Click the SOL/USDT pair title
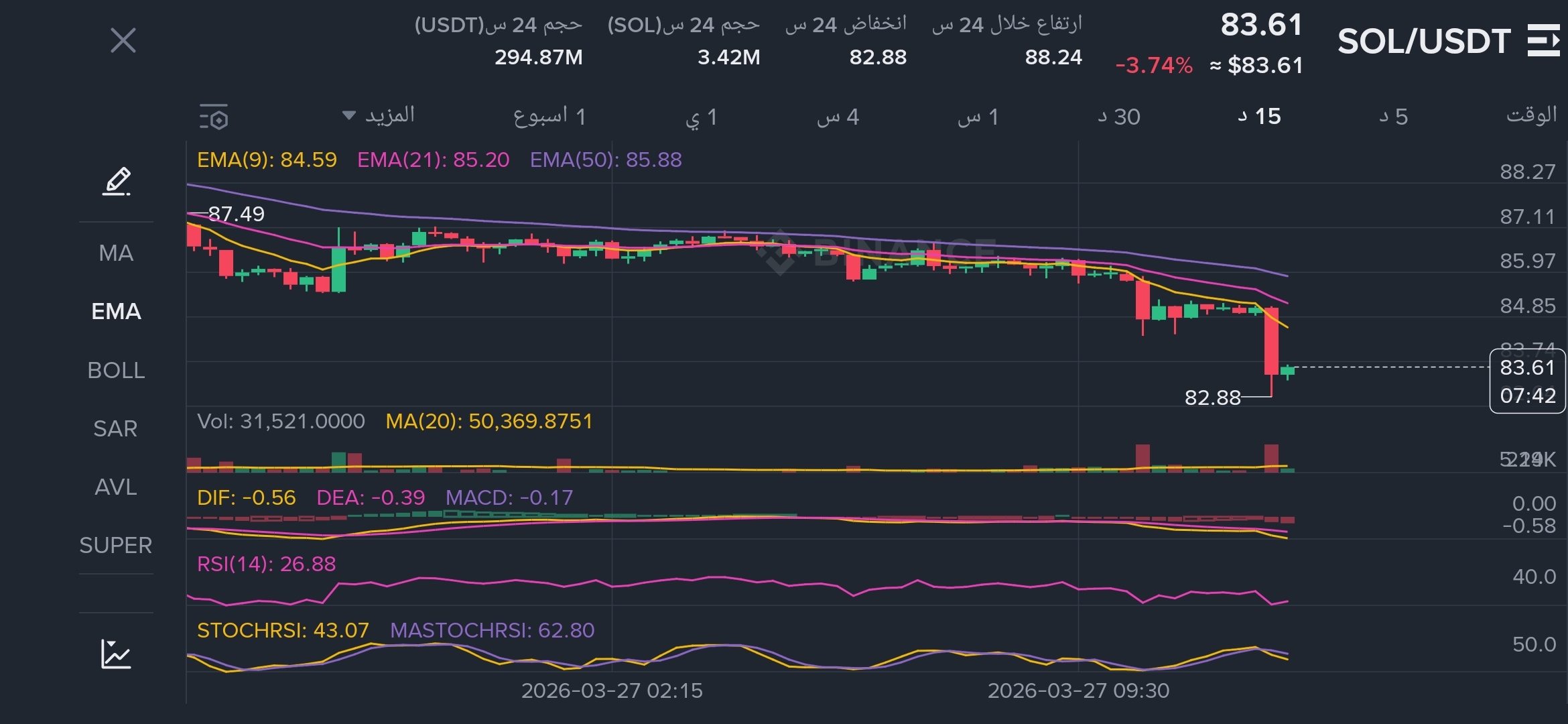 click(x=1423, y=42)
